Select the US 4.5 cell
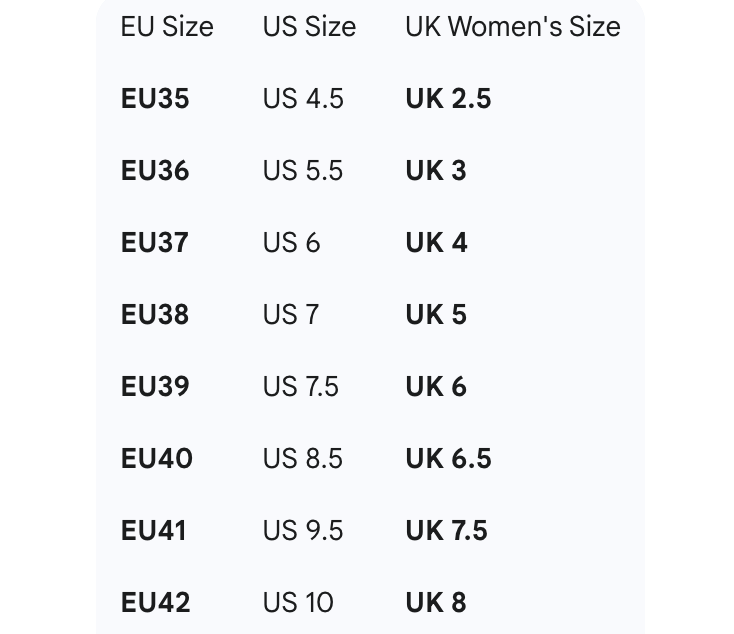This screenshot has height=634, width=734. click(x=303, y=99)
